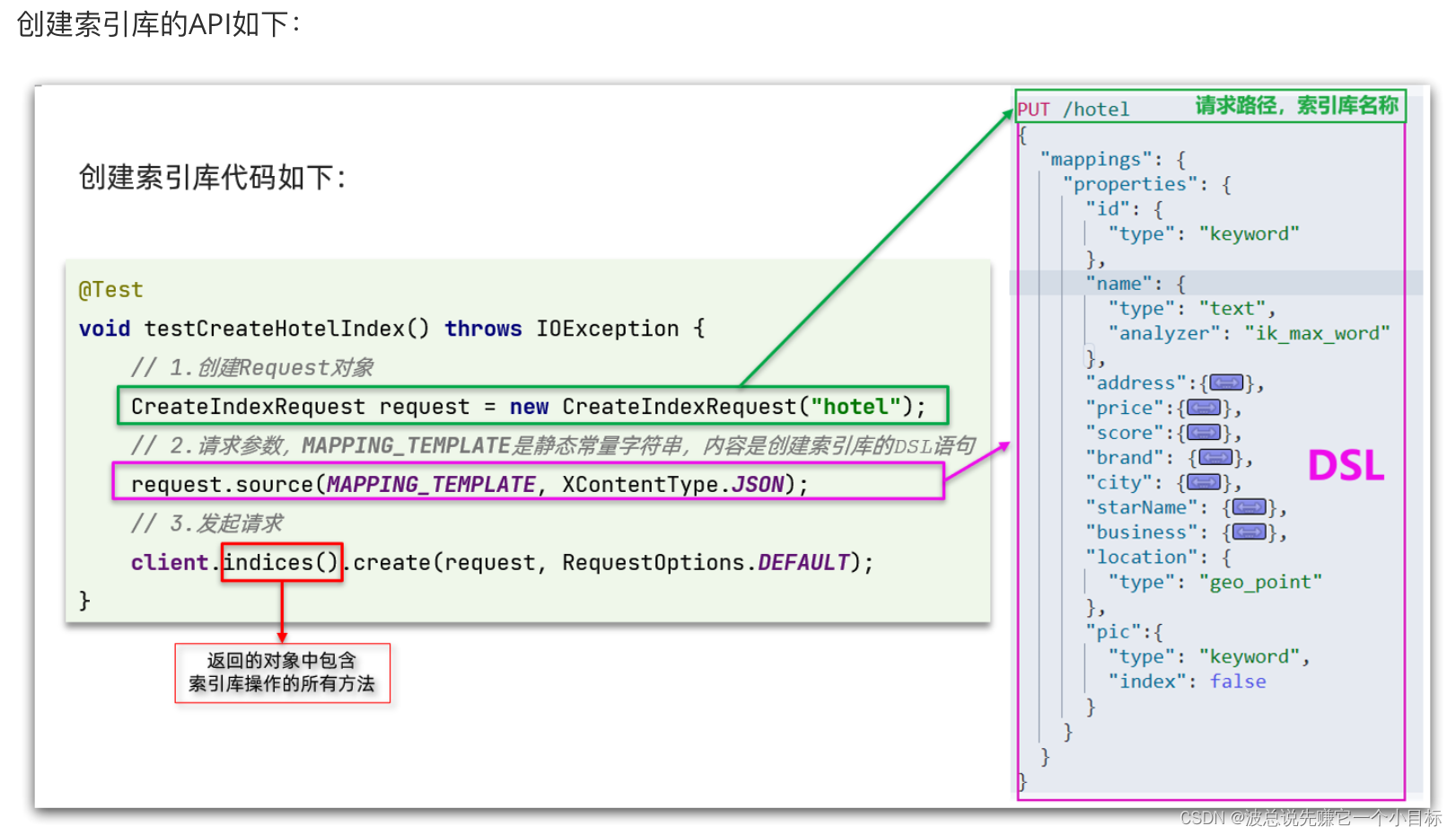Click "type": "keyword" under the pic field
Viewport: 1456px width, 835px height.
pos(1209,657)
